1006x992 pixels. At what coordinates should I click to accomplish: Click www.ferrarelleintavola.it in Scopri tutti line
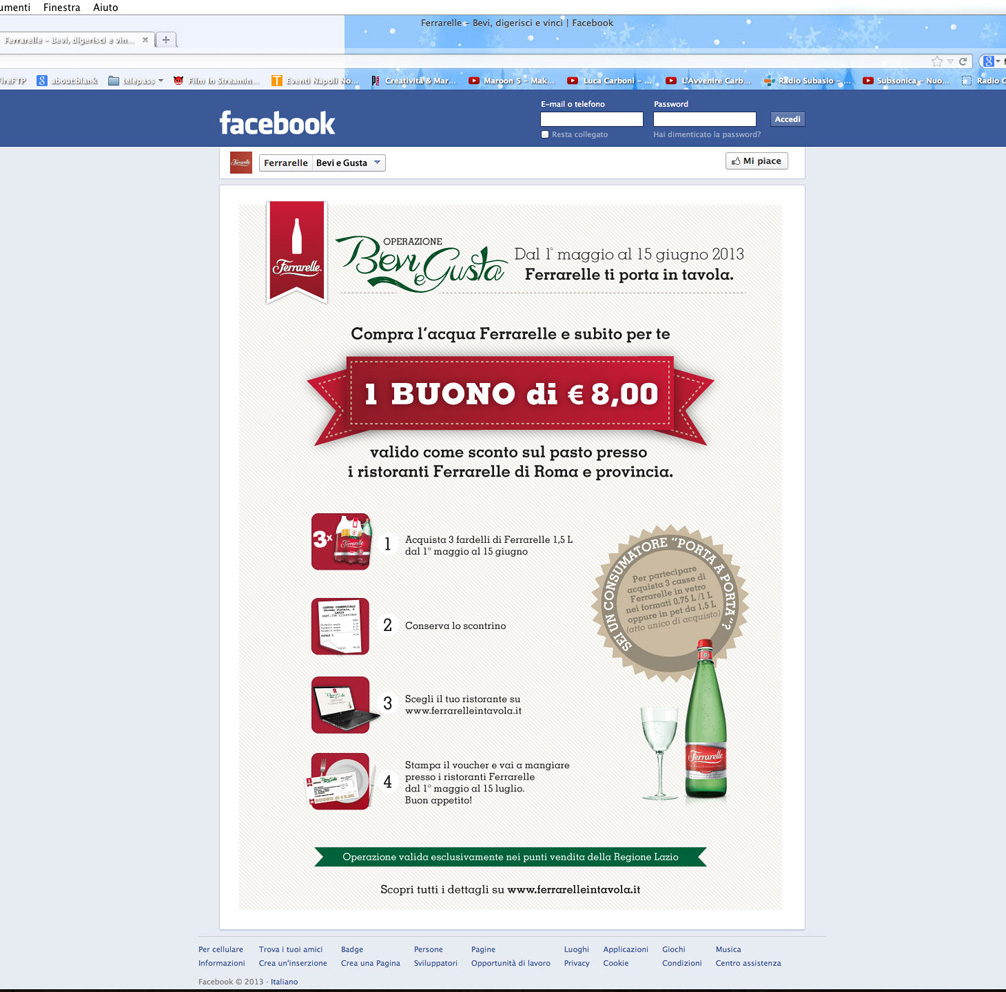(574, 890)
